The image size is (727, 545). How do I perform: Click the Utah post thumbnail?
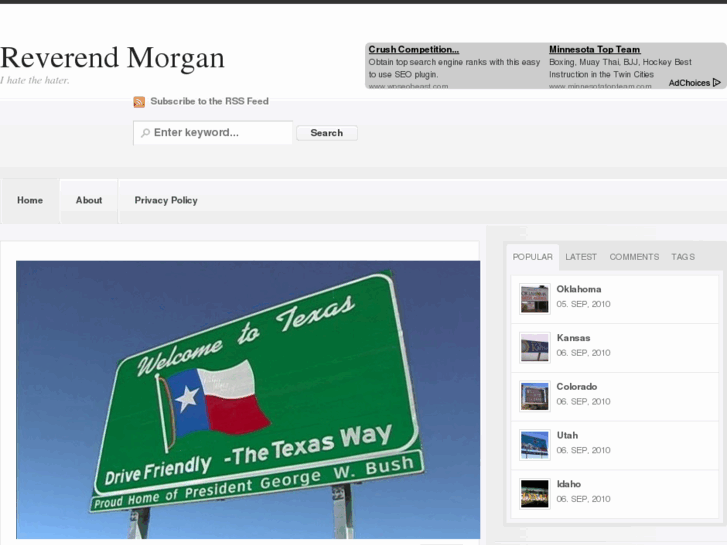pyautogui.click(x=535, y=445)
